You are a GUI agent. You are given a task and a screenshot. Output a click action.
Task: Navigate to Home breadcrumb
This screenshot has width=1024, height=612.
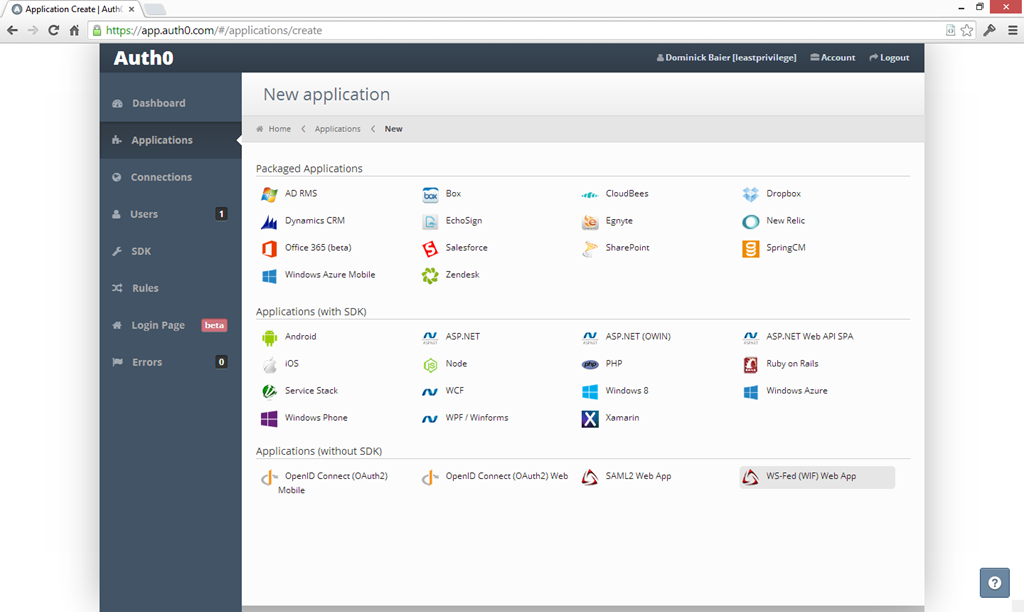point(279,129)
